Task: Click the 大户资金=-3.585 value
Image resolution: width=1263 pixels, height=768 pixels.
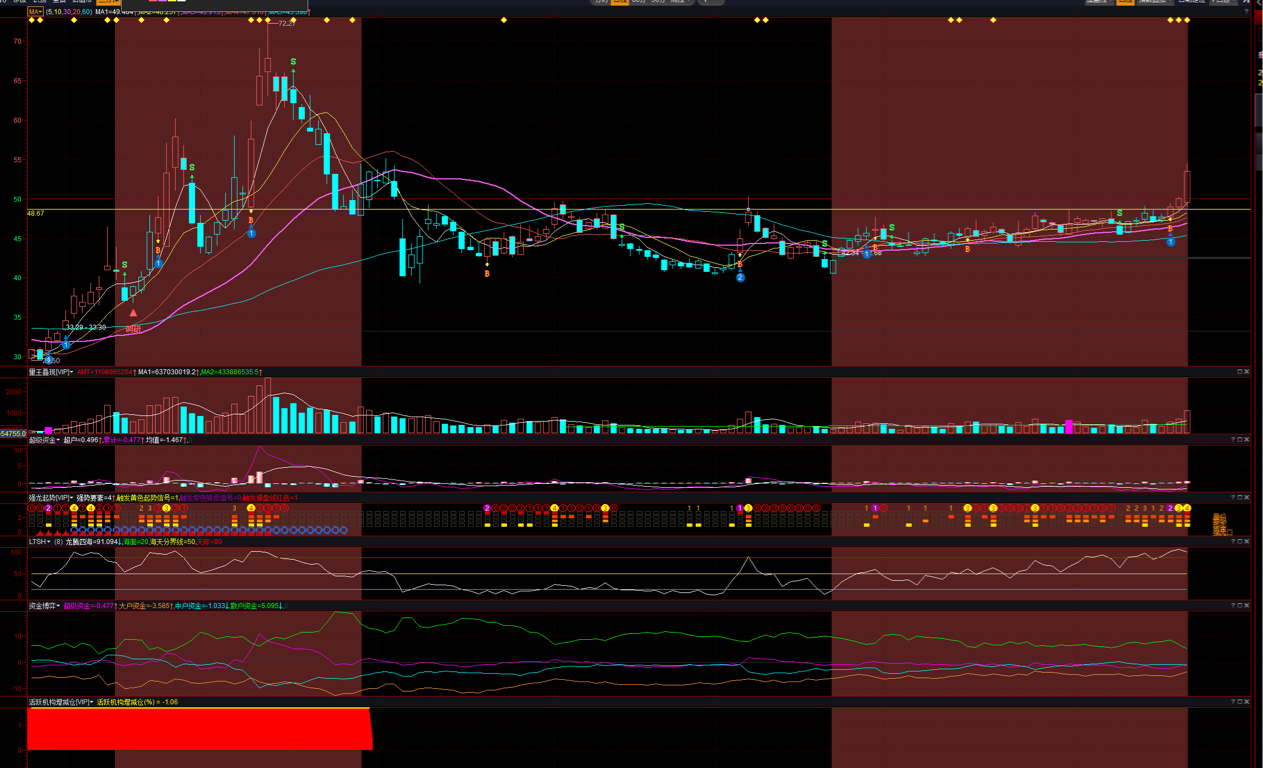Action: tap(145, 605)
